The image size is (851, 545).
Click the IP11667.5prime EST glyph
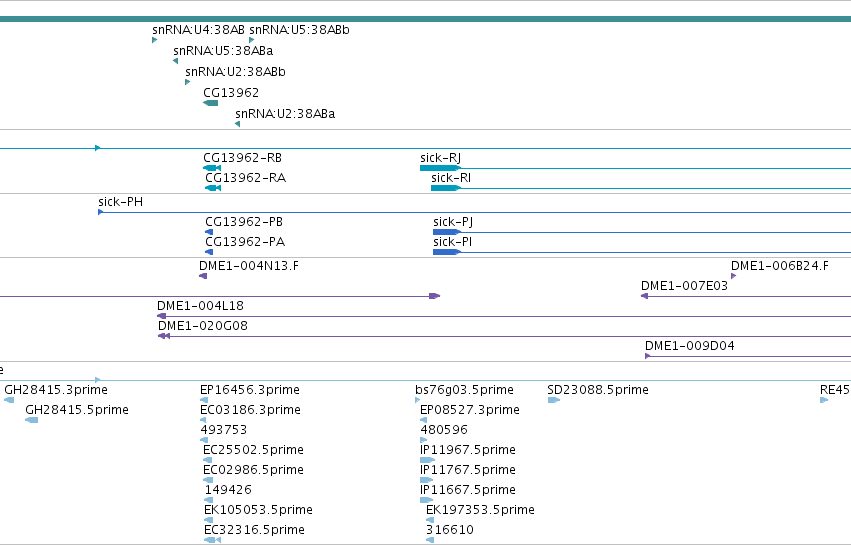pos(427,500)
